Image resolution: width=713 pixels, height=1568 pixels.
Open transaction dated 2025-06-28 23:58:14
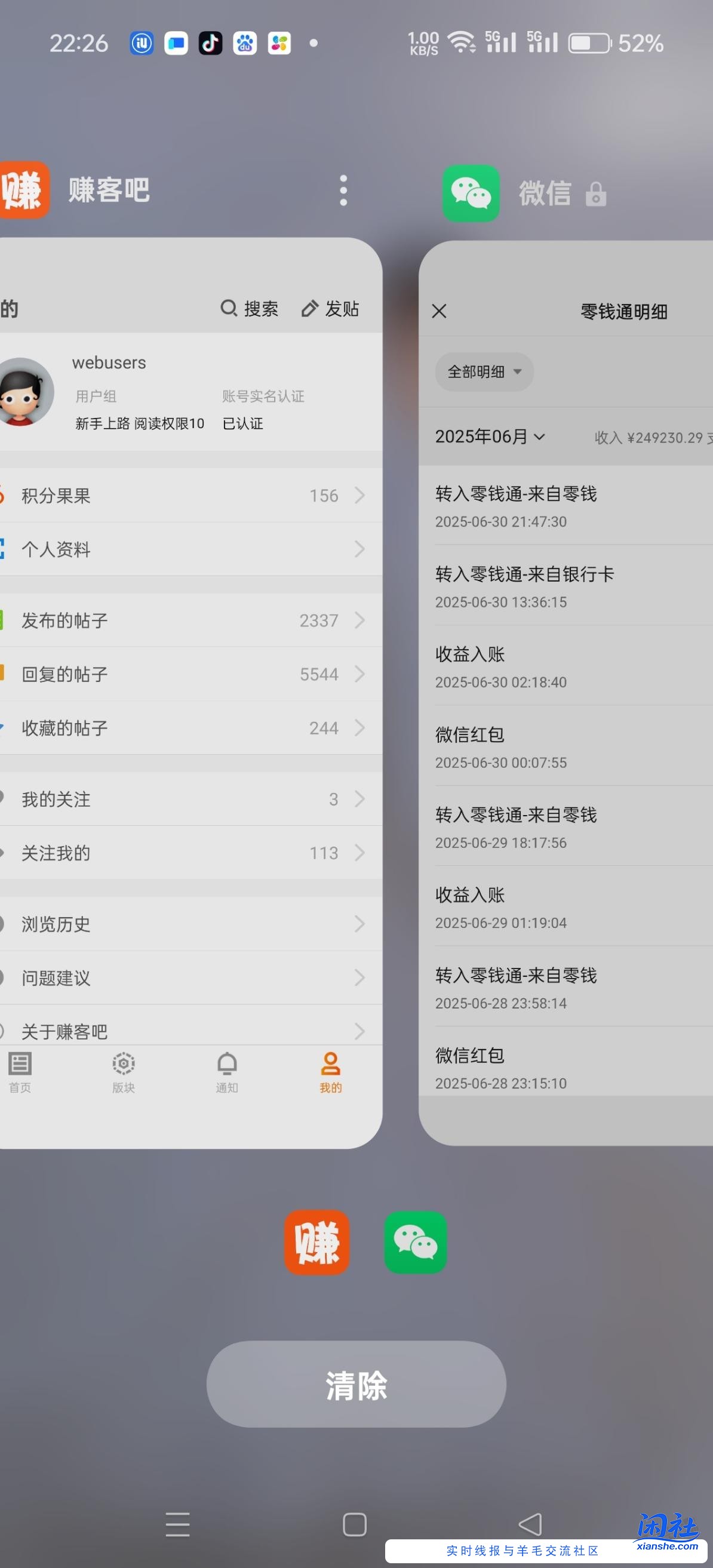[x=566, y=987]
